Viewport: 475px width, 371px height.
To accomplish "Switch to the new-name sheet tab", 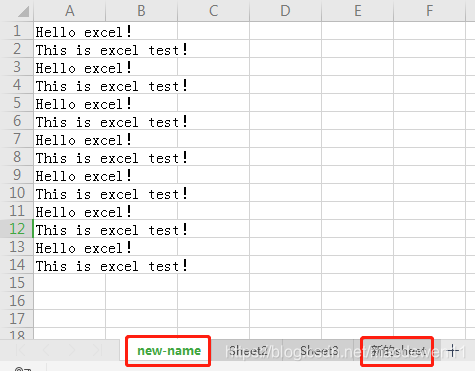I will coord(169,351).
